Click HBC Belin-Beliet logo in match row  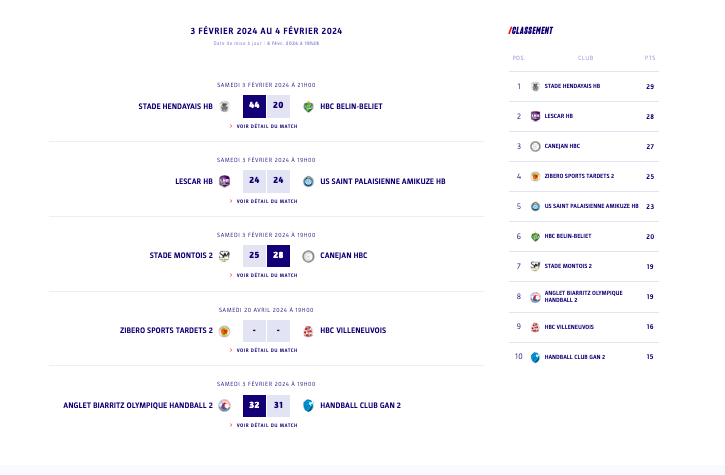pyautogui.click(x=308, y=106)
